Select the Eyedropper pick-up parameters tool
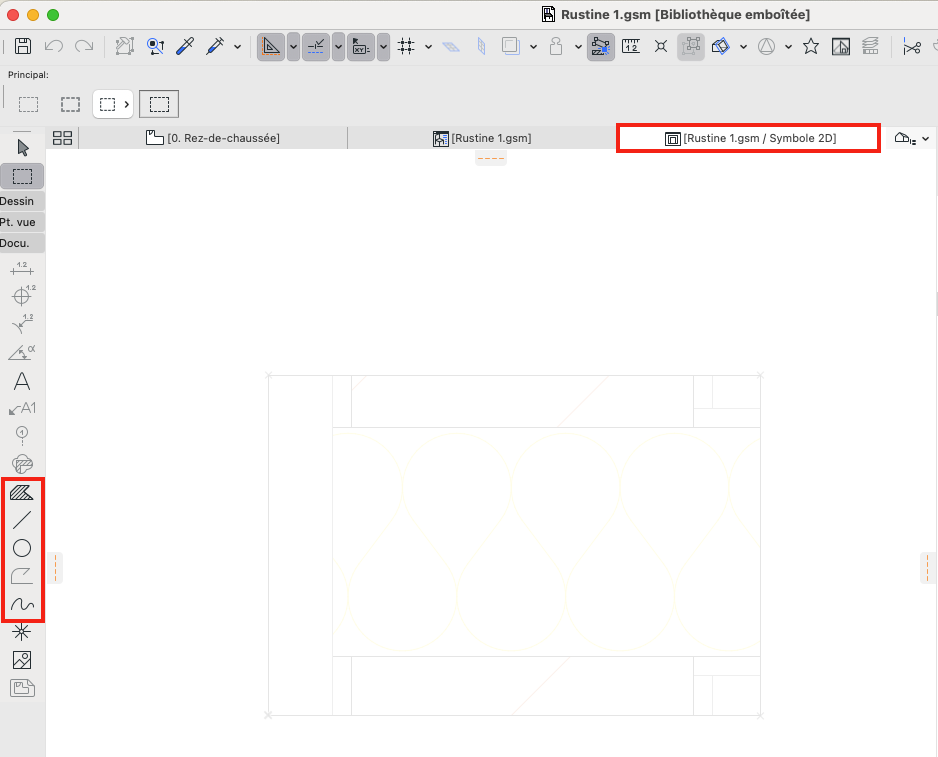Screen dimensions: 938x757 pyautogui.click(x=185, y=46)
